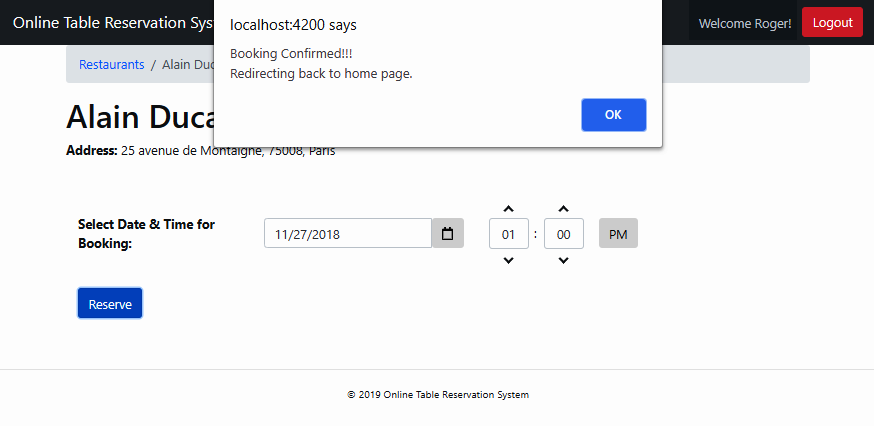Increase the hour with the up chevron
Viewport: 874px width, 426px height.
pyautogui.click(x=508, y=209)
